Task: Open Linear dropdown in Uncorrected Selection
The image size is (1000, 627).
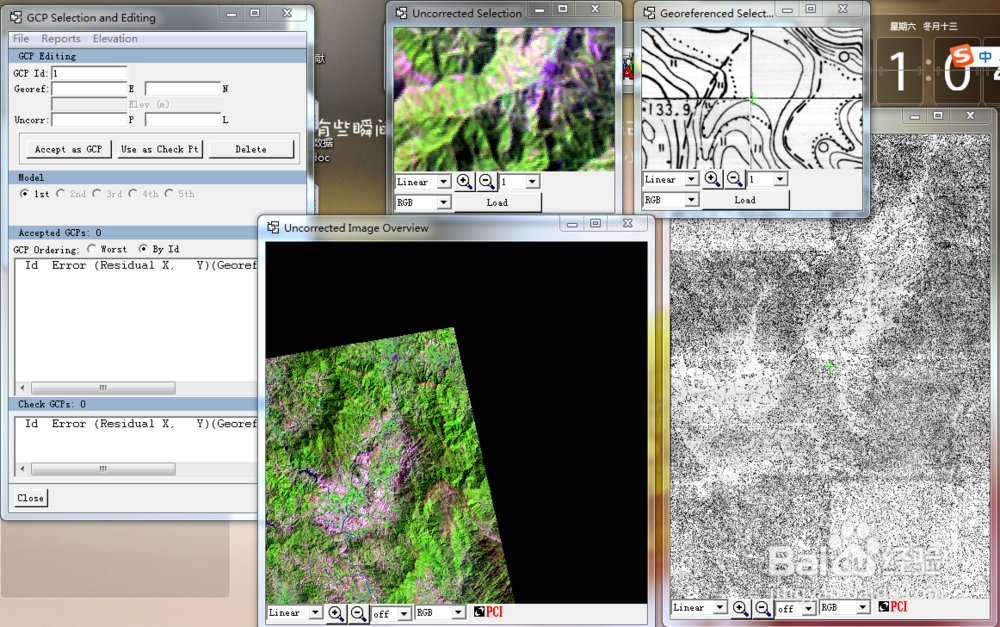Action: click(x=443, y=182)
